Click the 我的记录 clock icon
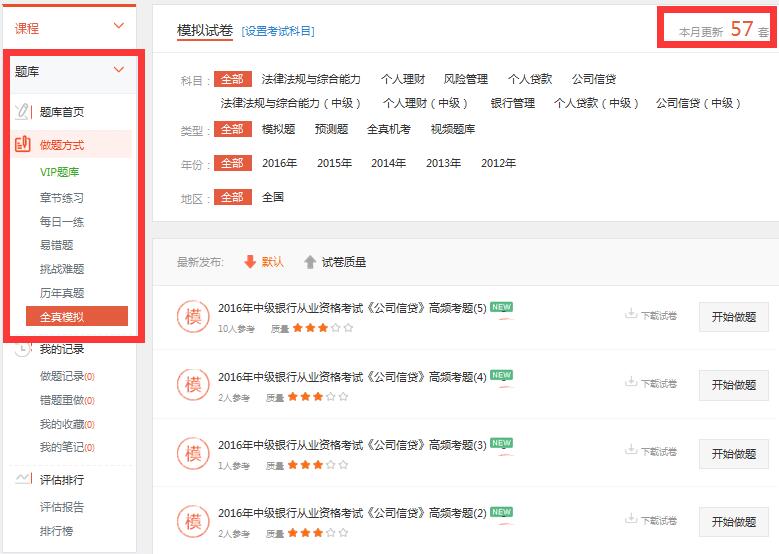 pyautogui.click(x=22, y=349)
